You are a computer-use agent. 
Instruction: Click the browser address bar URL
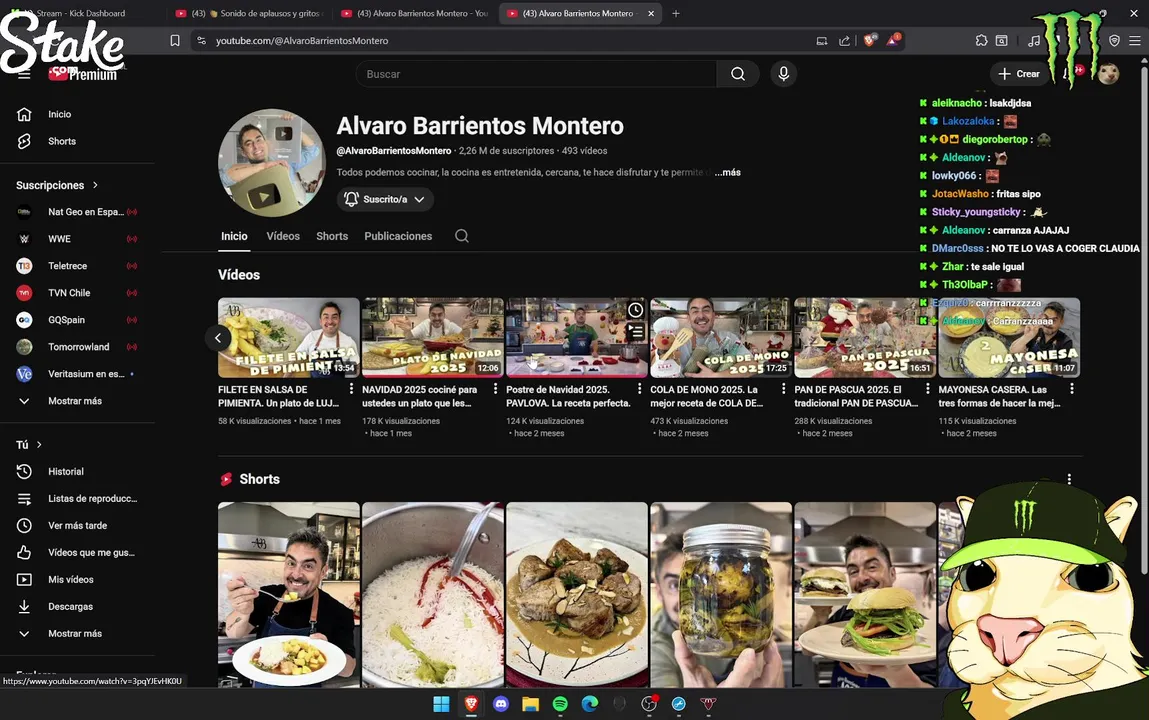pyautogui.click(x=302, y=41)
